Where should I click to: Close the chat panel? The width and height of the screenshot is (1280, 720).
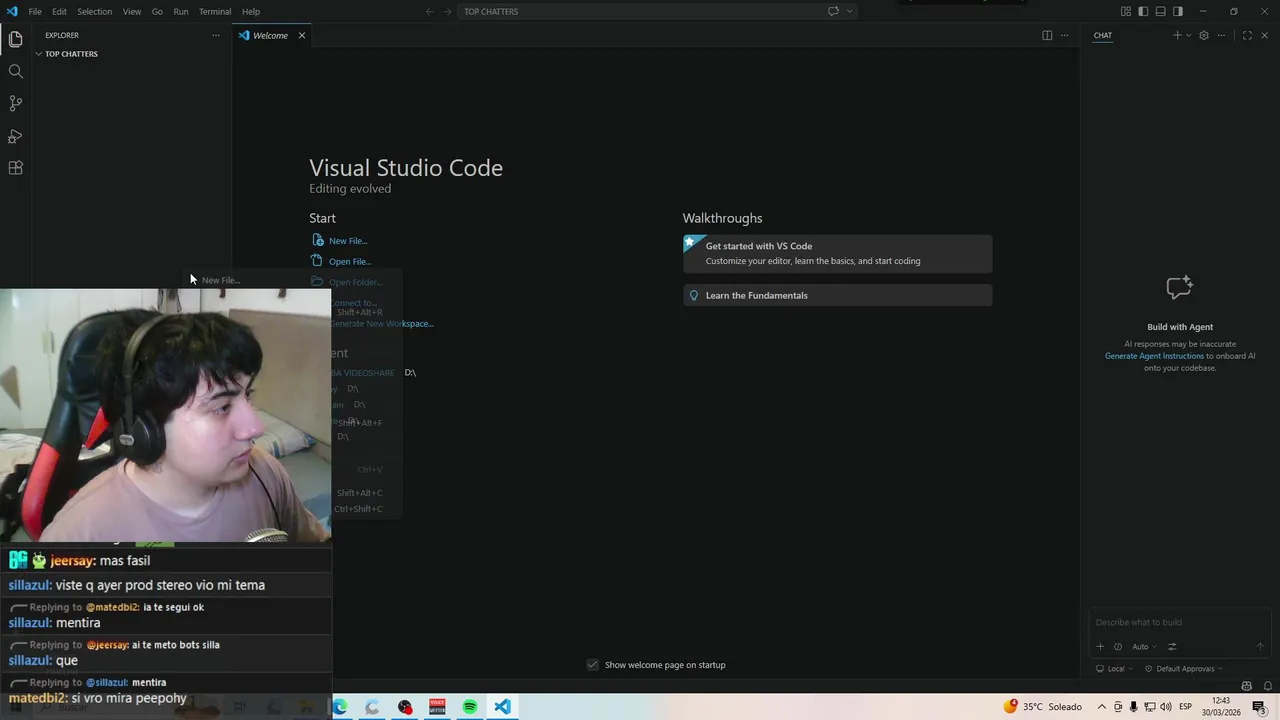click(1264, 35)
